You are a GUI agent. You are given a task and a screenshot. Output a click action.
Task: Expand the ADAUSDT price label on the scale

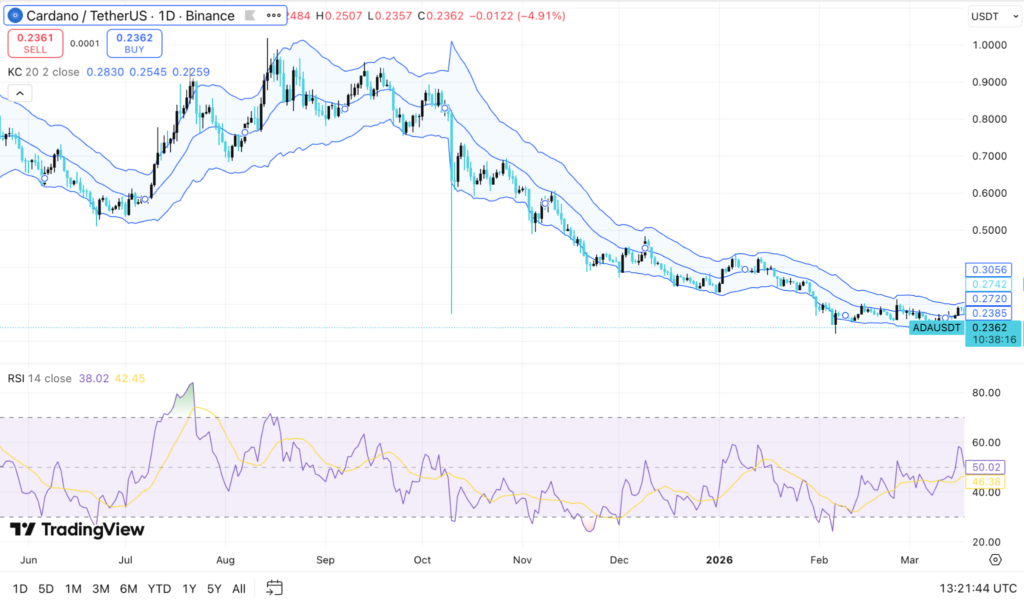click(x=936, y=327)
